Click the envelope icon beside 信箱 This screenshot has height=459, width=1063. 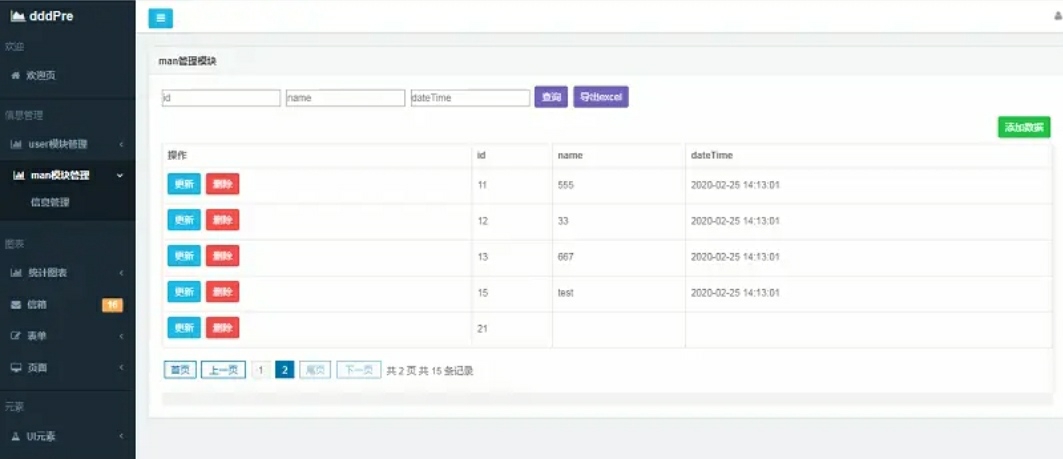click(16, 305)
